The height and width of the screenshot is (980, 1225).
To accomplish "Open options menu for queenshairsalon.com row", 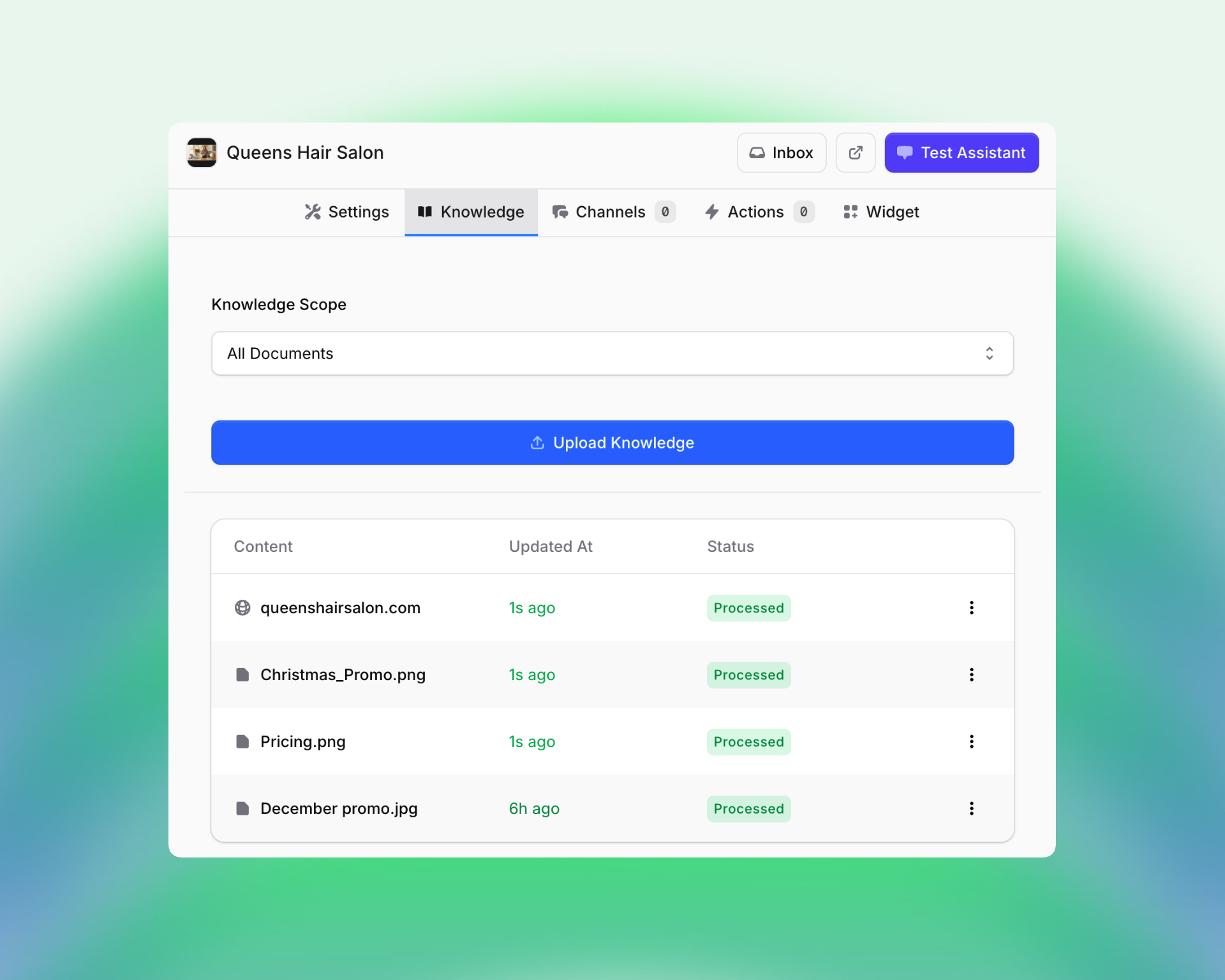I will point(971,608).
